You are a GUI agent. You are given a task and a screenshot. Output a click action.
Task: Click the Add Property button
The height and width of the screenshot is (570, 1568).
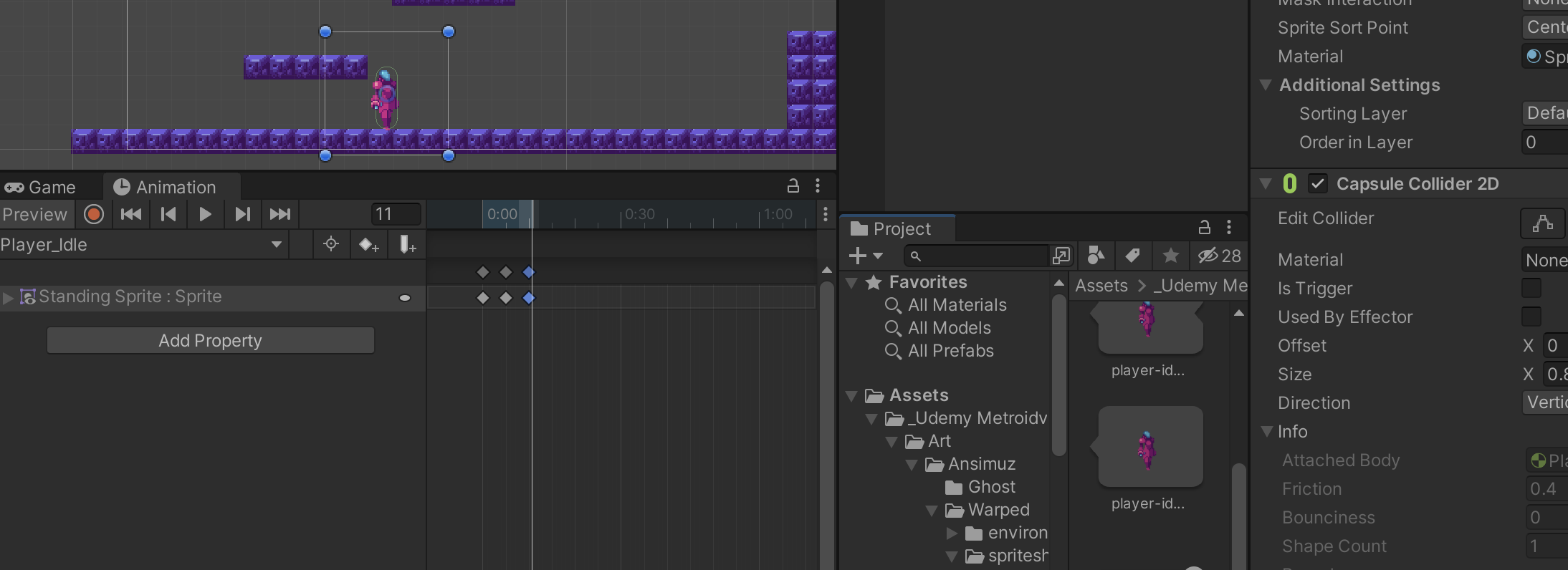point(211,341)
